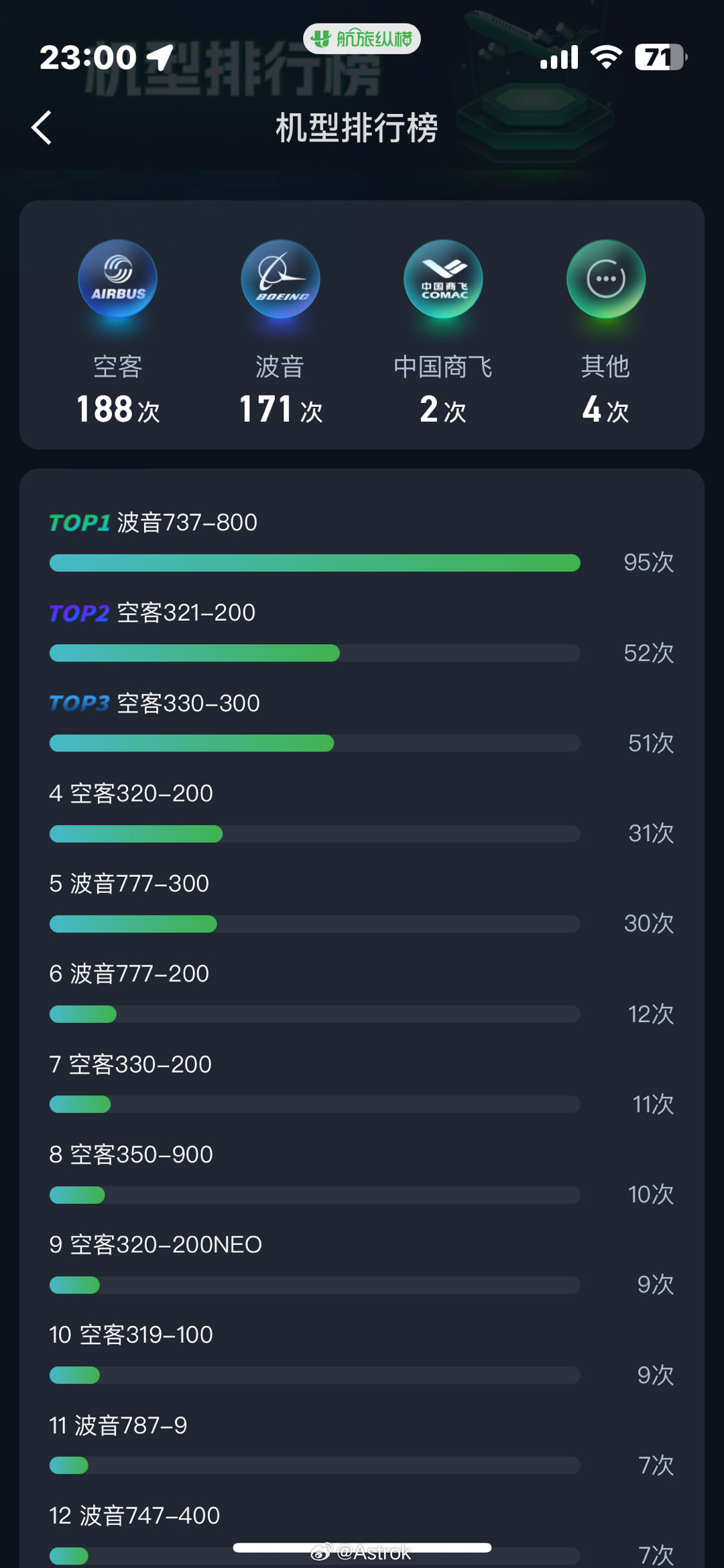The width and height of the screenshot is (724, 1568).
Task: Select the Airbus logo icon
Action: [118, 279]
